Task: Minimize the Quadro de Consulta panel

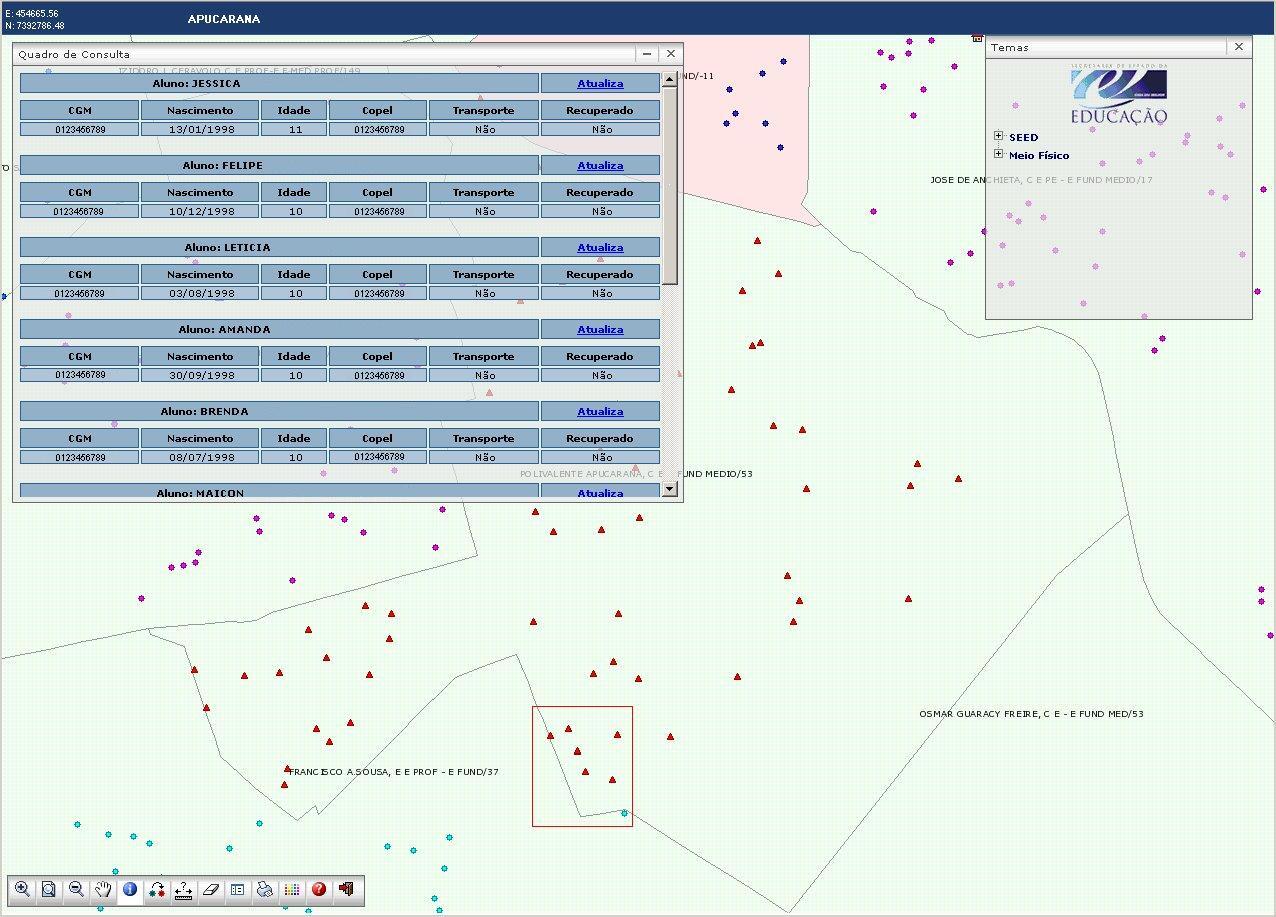Action: click(647, 54)
